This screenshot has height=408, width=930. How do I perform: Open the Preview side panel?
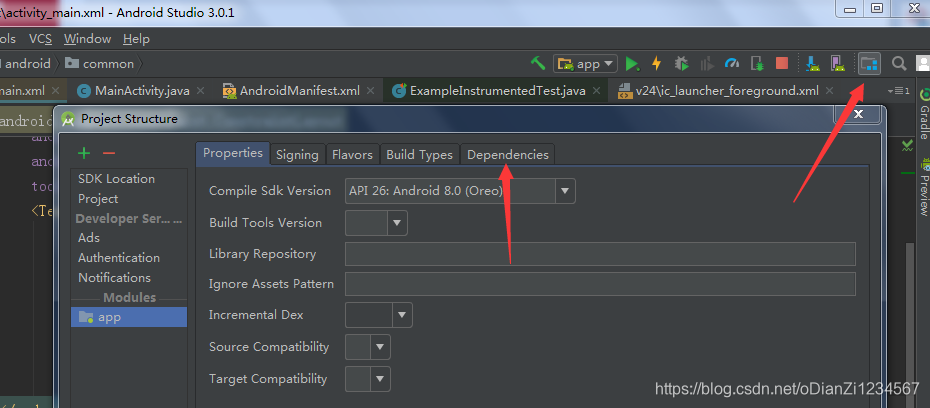point(923,186)
